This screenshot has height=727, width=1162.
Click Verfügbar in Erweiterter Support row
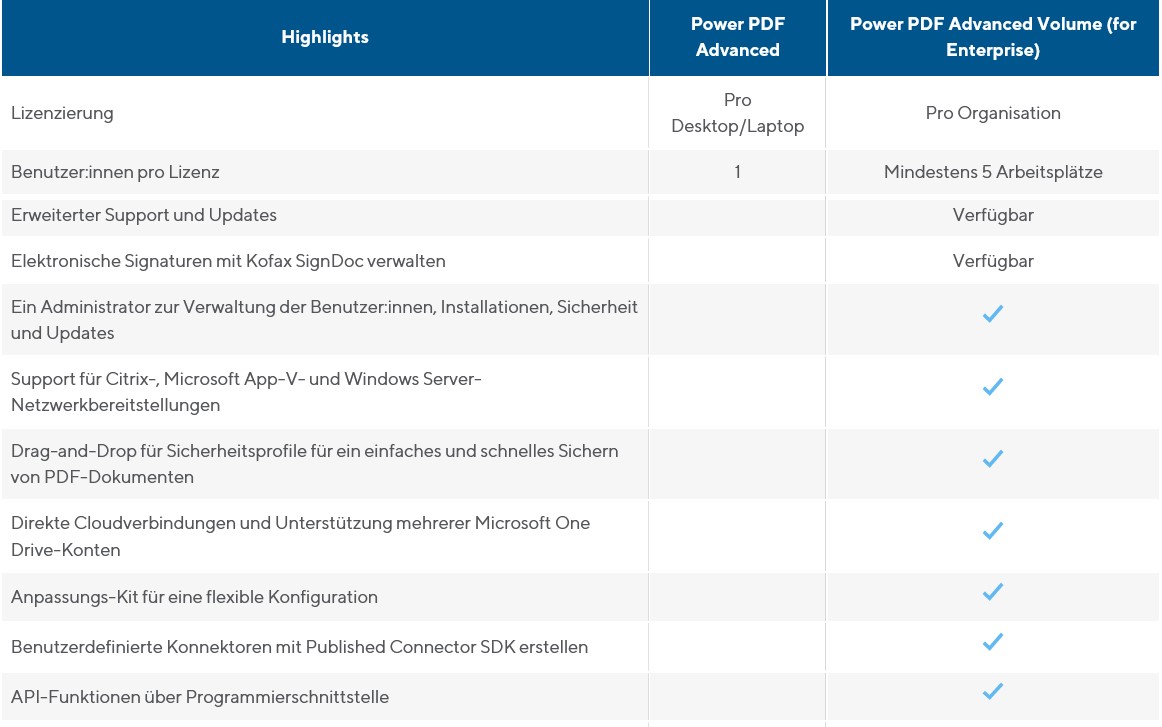point(993,215)
